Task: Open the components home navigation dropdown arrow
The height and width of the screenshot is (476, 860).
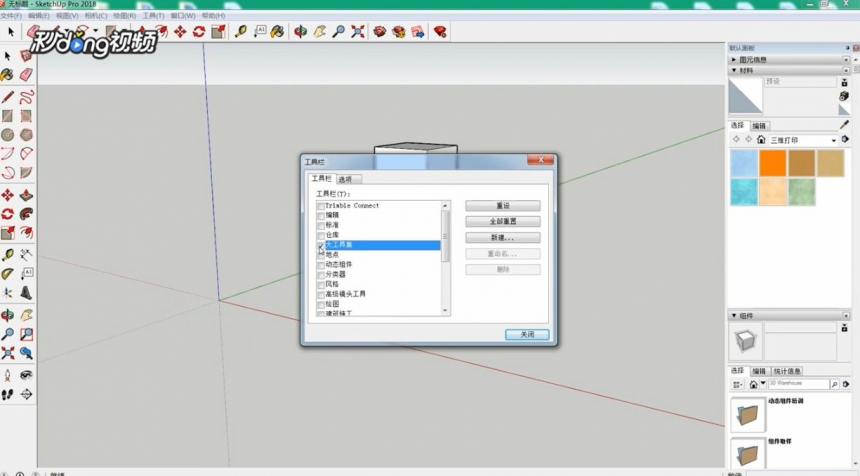Action: point(763,384)
